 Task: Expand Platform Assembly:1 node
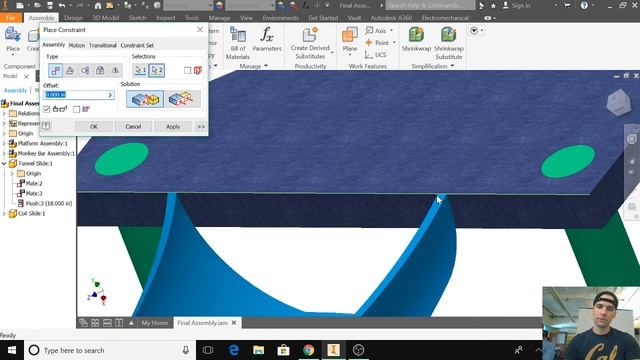4,143
